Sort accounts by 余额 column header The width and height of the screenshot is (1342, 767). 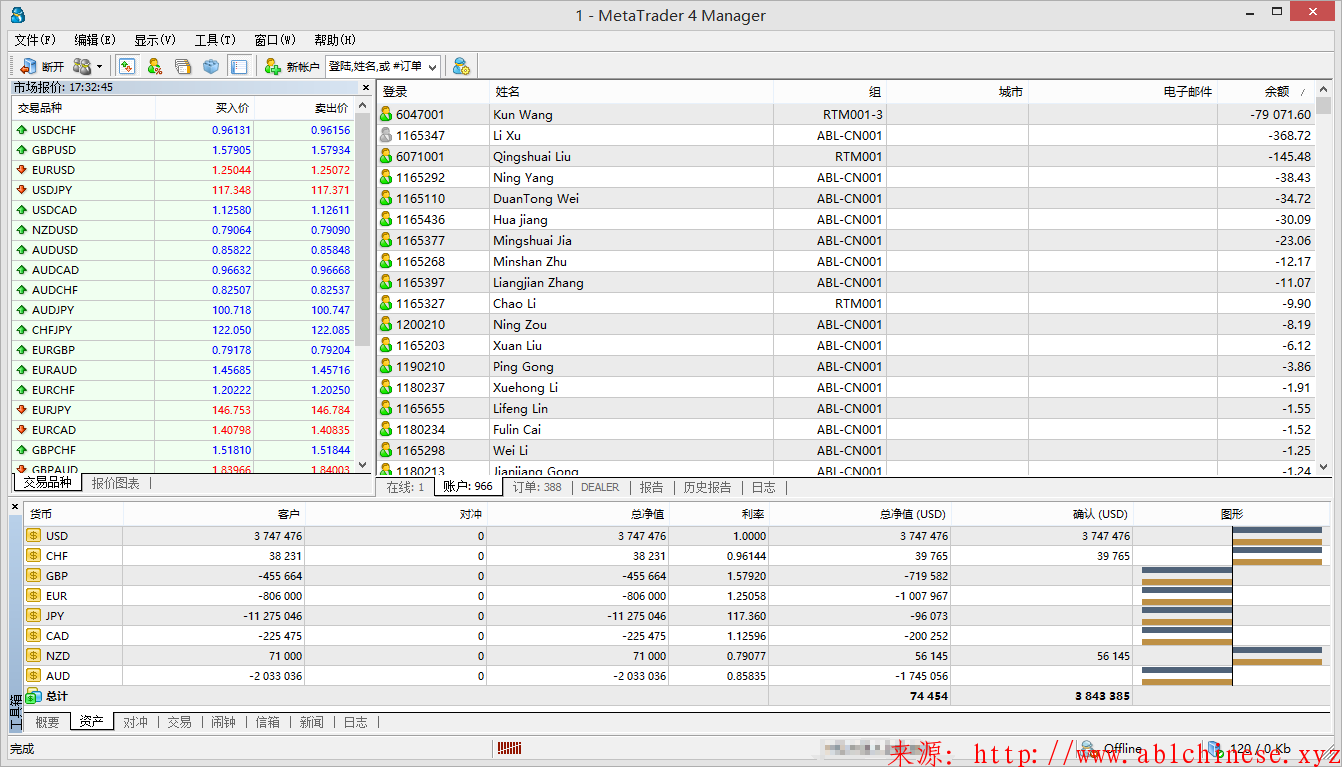coord(1265,92)
